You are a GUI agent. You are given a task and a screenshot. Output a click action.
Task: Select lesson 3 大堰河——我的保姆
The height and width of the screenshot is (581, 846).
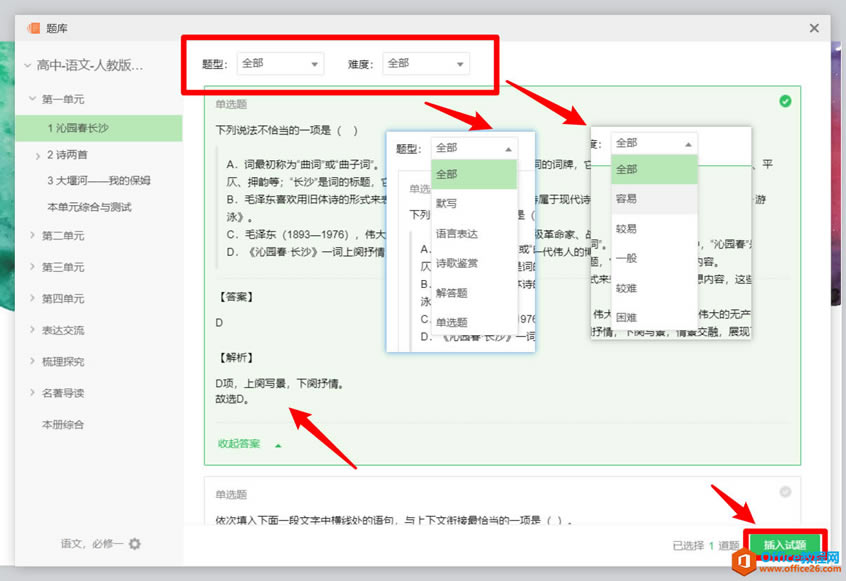click(99, 181)
